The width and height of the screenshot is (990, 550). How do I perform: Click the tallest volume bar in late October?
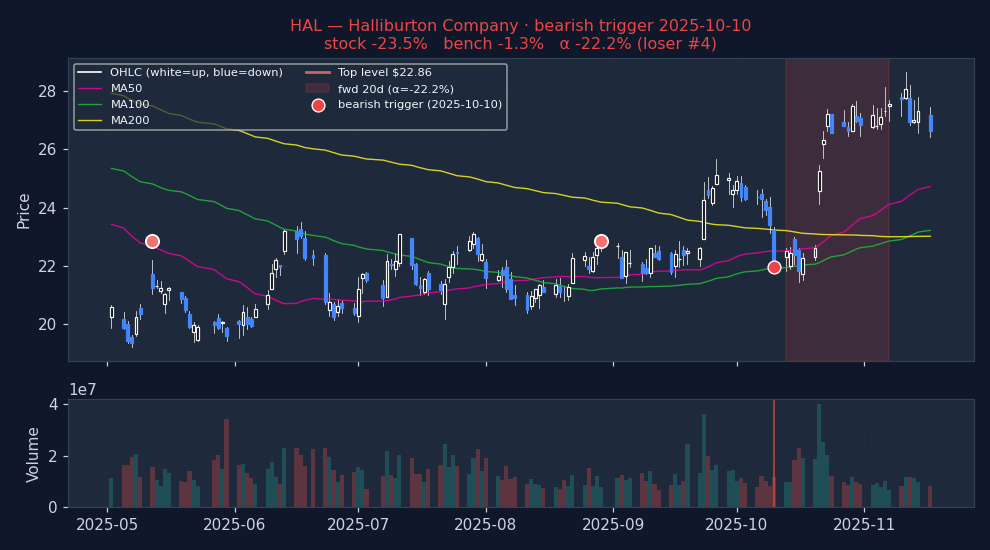point(819,455)
